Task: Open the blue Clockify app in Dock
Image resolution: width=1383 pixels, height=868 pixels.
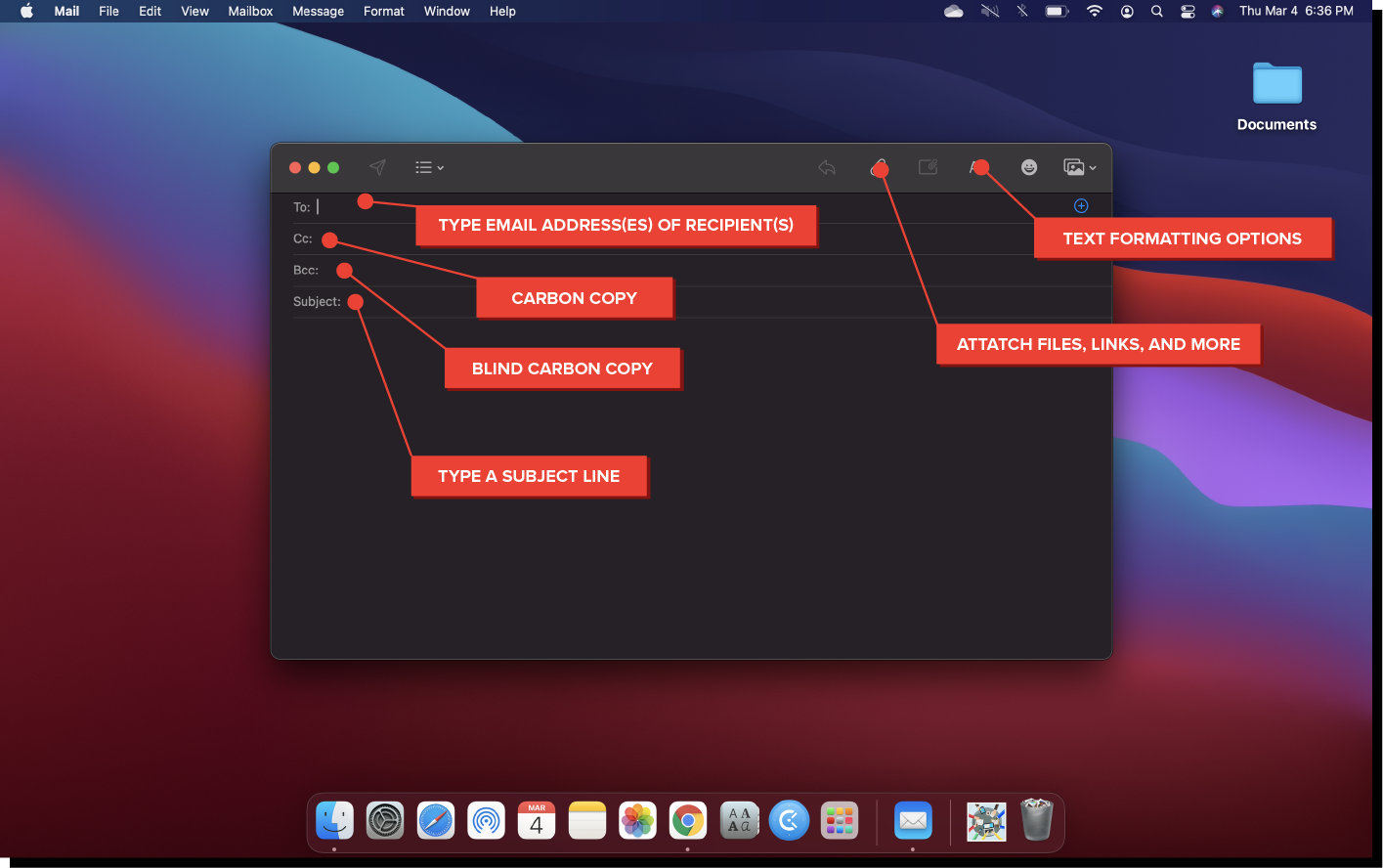Action: click(789, 821)
